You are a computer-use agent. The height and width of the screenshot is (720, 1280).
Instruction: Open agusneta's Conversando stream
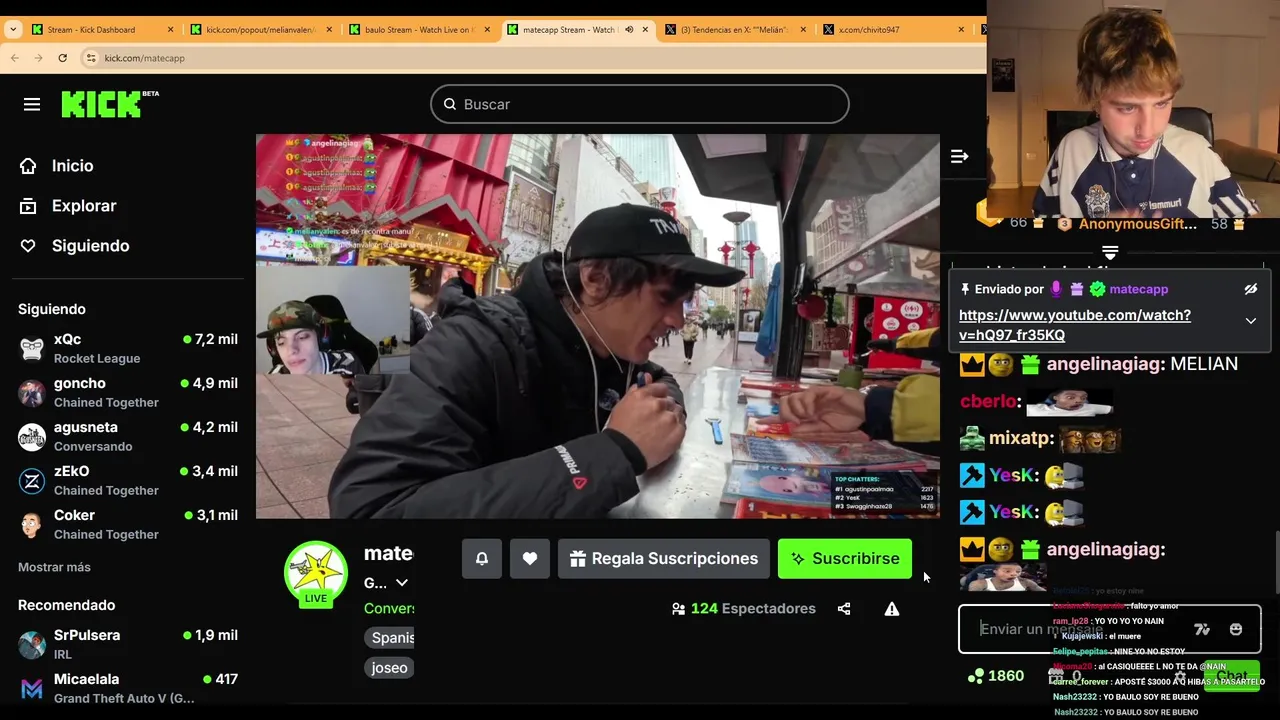[x=128, y=436]
